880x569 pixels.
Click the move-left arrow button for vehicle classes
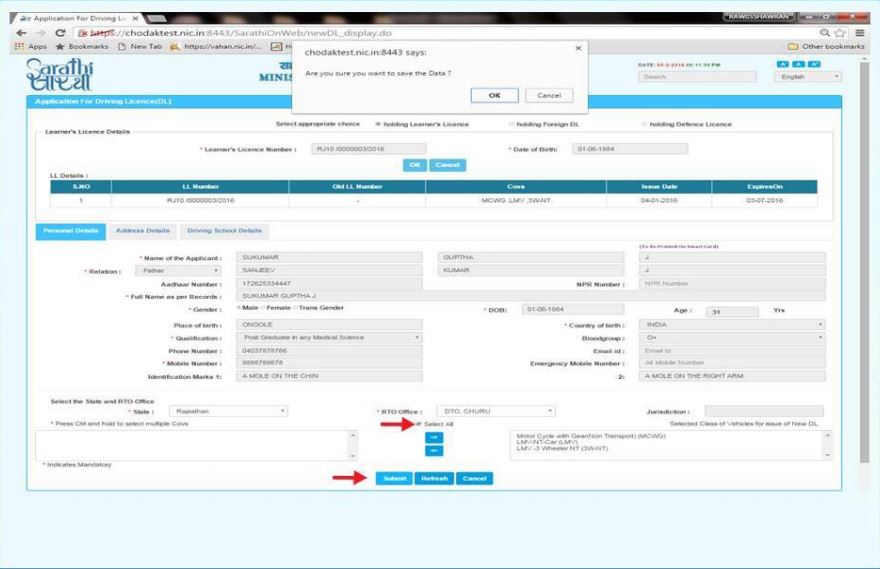434,451
